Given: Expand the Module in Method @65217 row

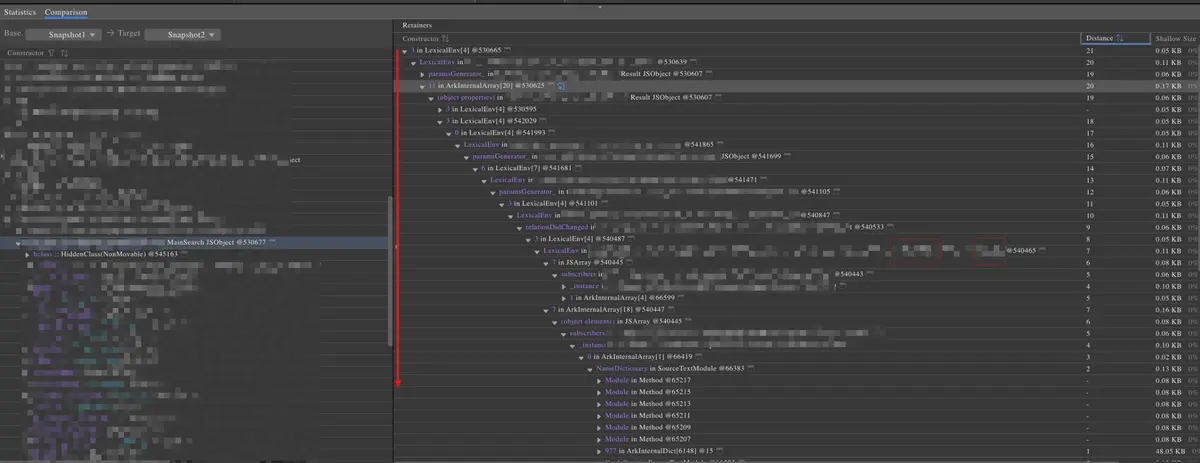Looking at the screenshot, I should (x=598, y=381).
